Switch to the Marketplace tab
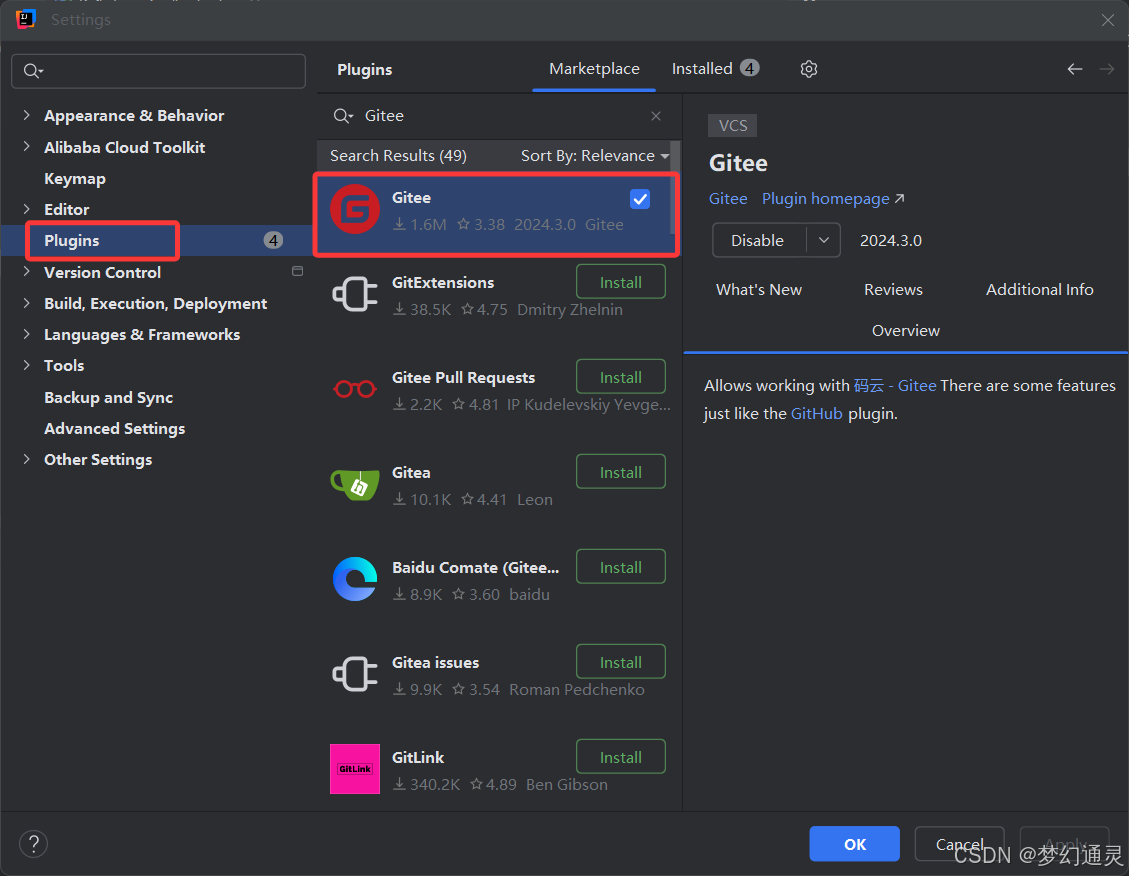1129x876 pixels. point(594,69)
